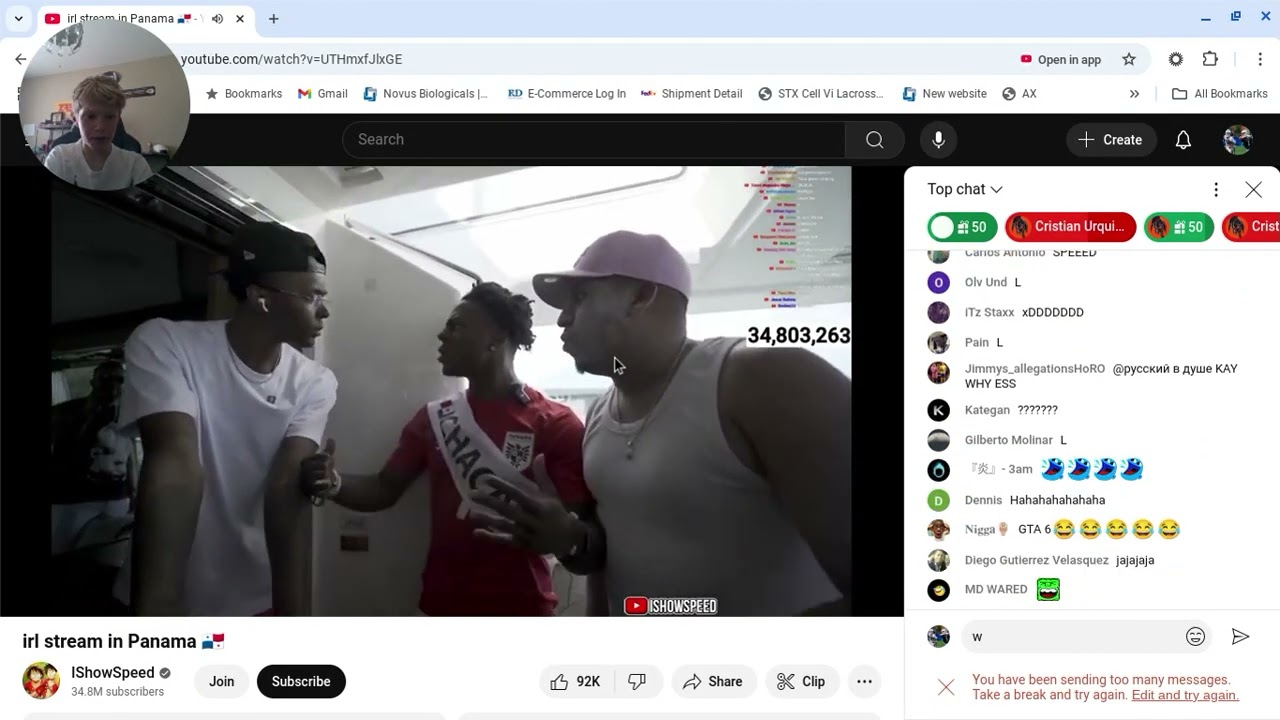Close the live chat panel
Screen dimensions: 1280x720
pyautogui.click(x=1253, y=189)
